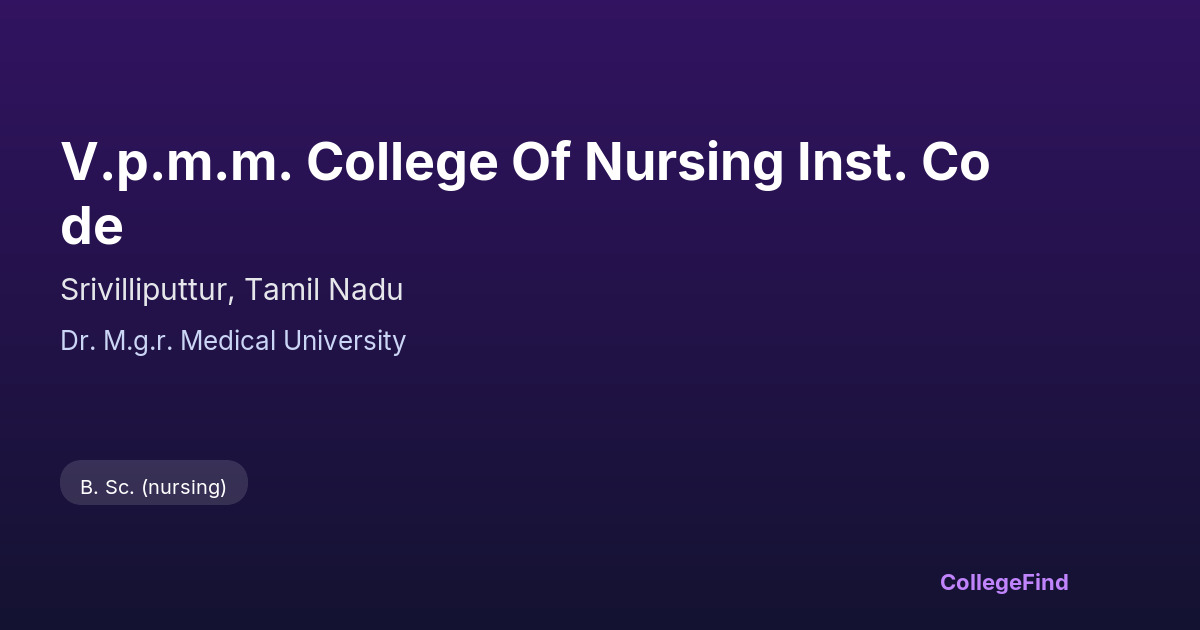Click "Tamil Nadu" in the location line
Viewport: 1200px width, 630px height.
tap(324, 290)
